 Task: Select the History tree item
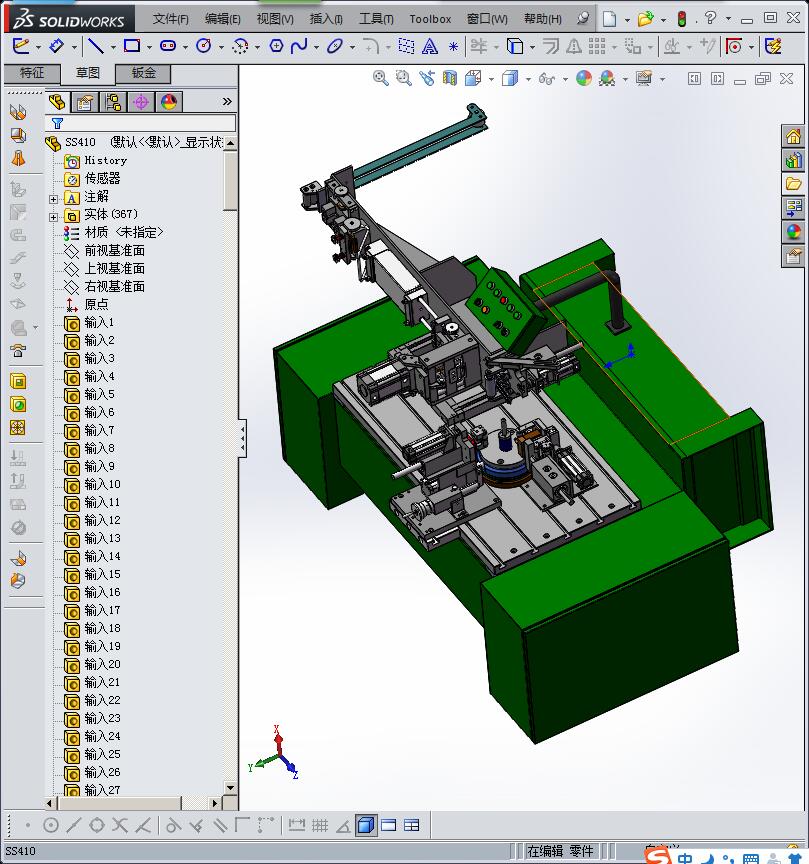click(x=105, y=160)
